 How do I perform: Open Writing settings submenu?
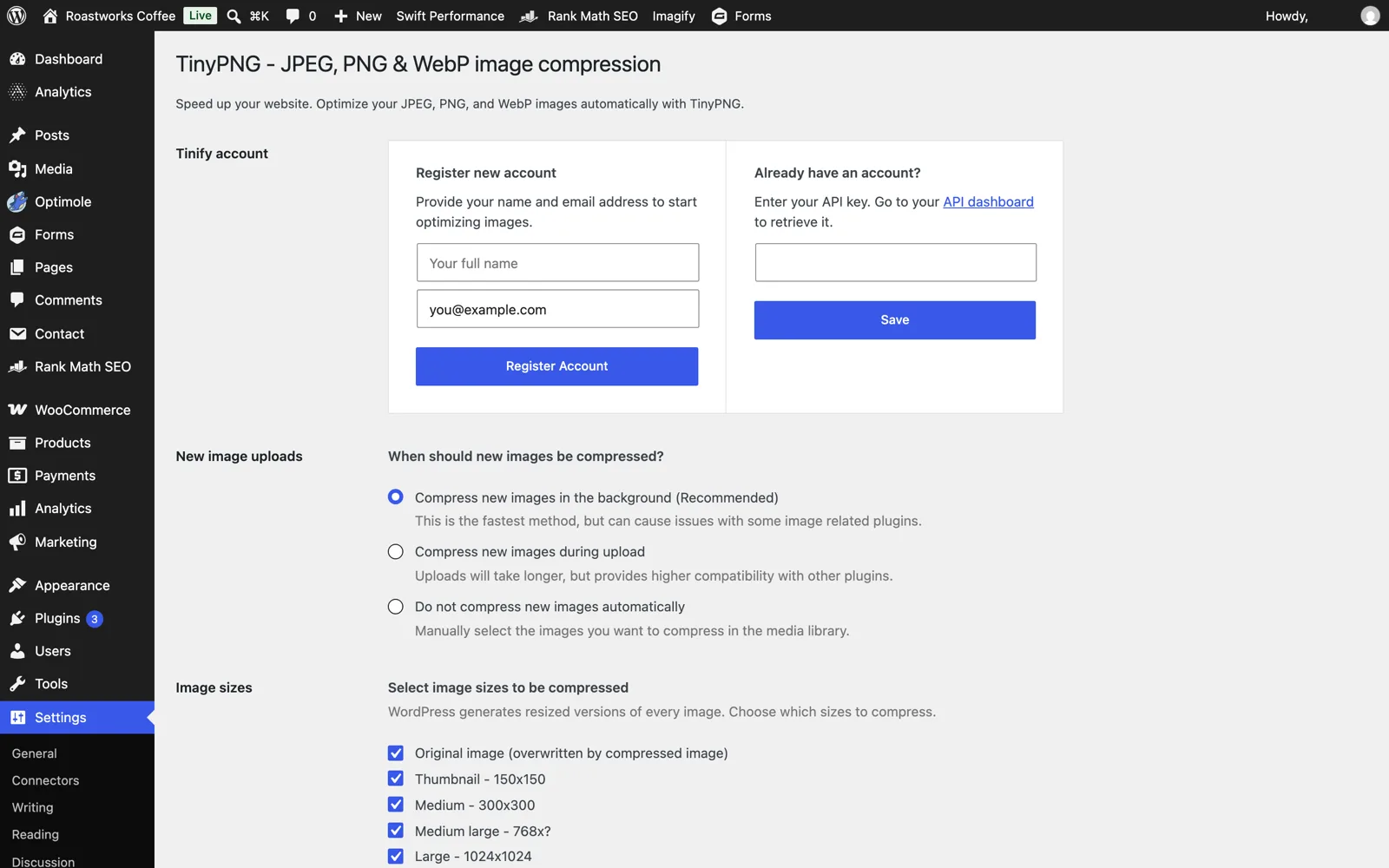33,807
